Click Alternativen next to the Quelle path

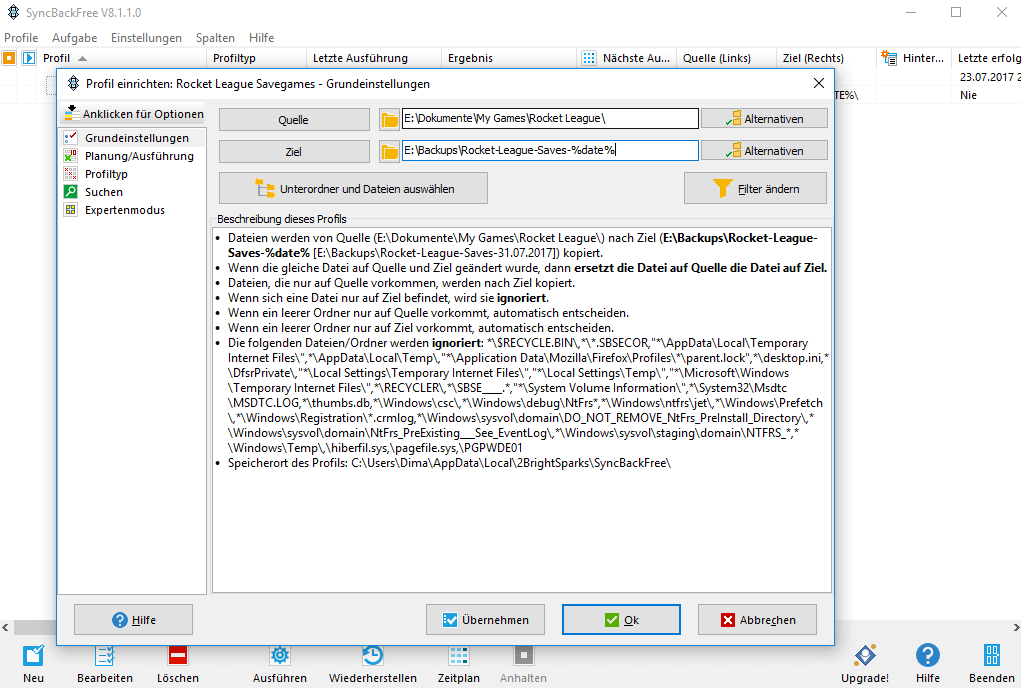(x=764, y=118)
